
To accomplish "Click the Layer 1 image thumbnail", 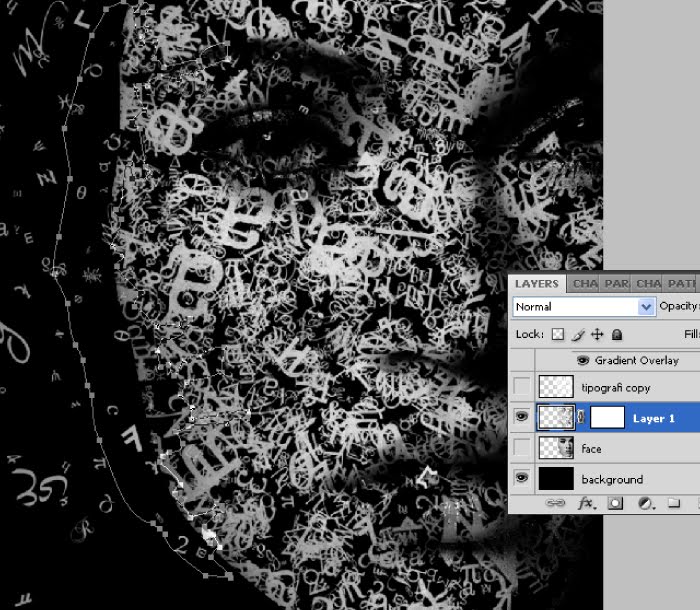I will pos(556,417).
